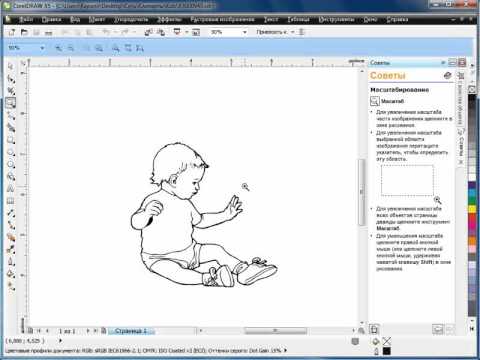The width and height of the screenshot is (480, 360).
Task: Collapse the Советы docker title arrow
Action: coord(443,62)
